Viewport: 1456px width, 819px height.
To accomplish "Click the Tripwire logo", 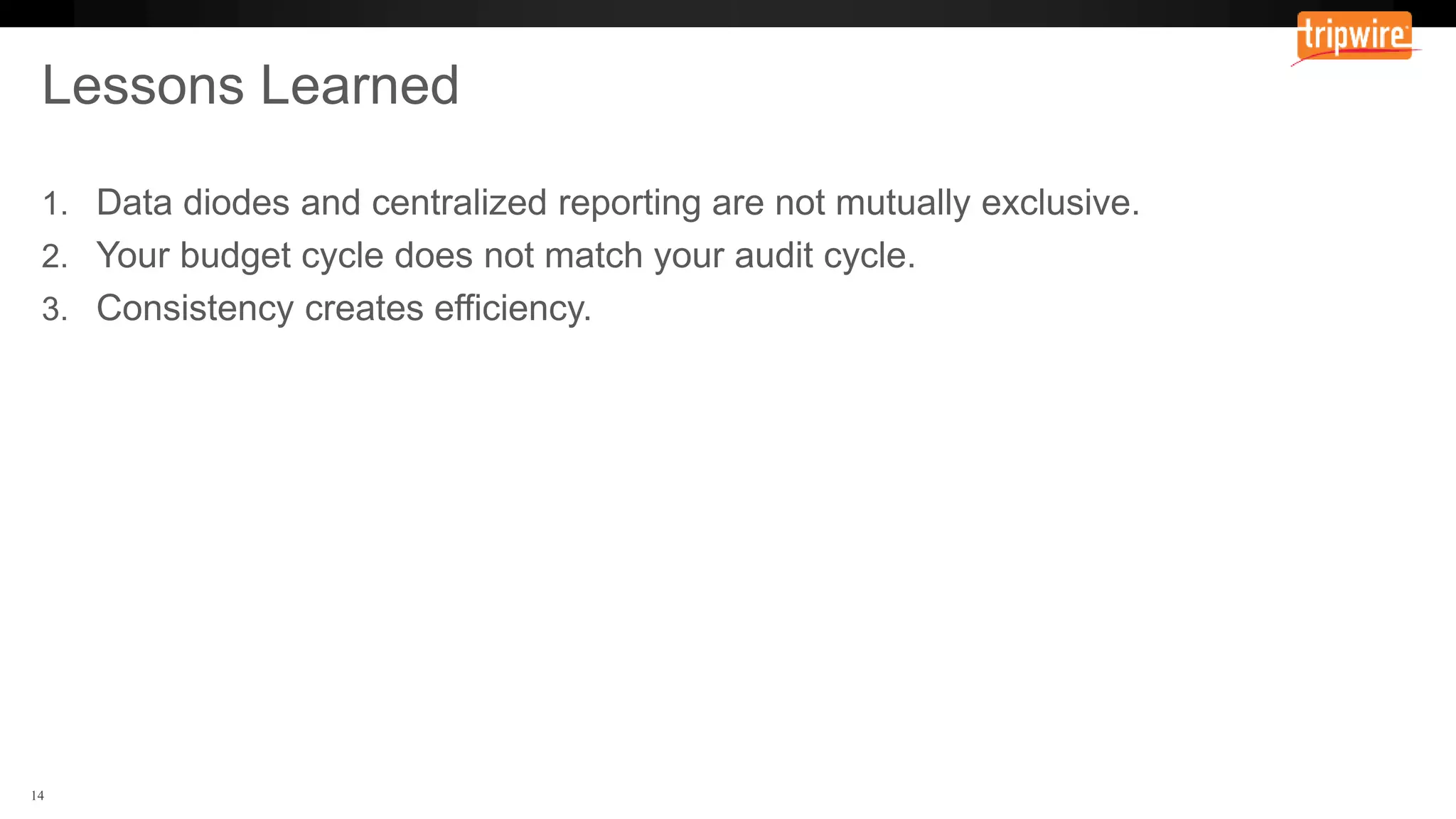I will click(1354, 35).
